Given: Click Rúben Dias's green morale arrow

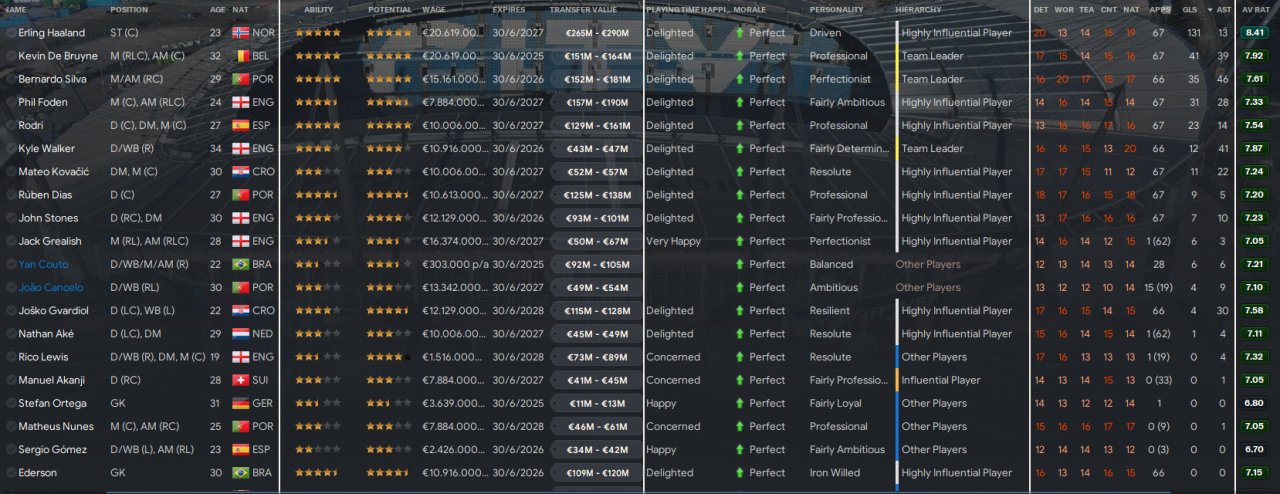Looking at the screenshot, I should point(739,195).
